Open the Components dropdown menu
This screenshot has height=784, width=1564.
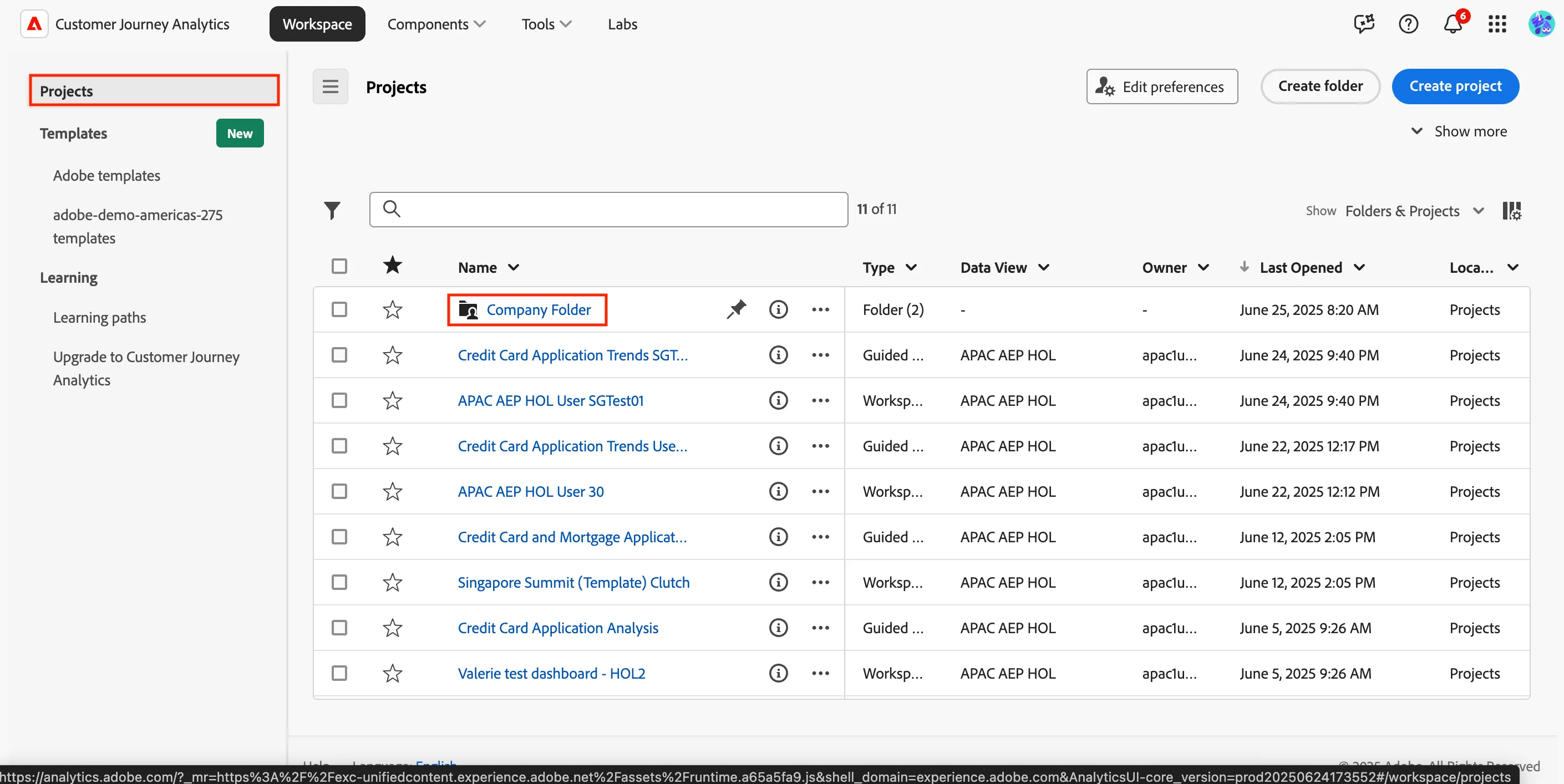pos(436,24)
